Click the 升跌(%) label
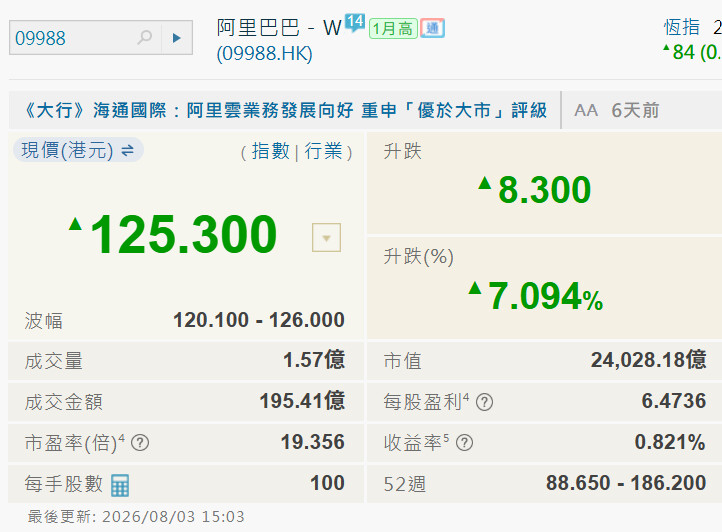The width and height of the screenshot is (722, 532). [x=419, y=257]
